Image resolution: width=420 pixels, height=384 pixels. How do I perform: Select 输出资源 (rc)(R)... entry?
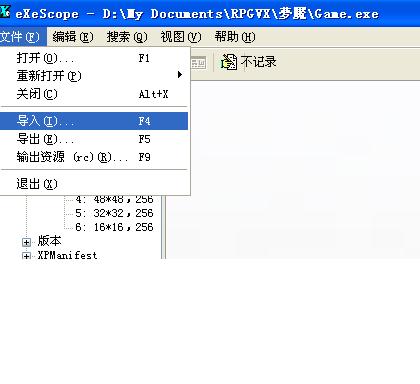coord(94,157)
